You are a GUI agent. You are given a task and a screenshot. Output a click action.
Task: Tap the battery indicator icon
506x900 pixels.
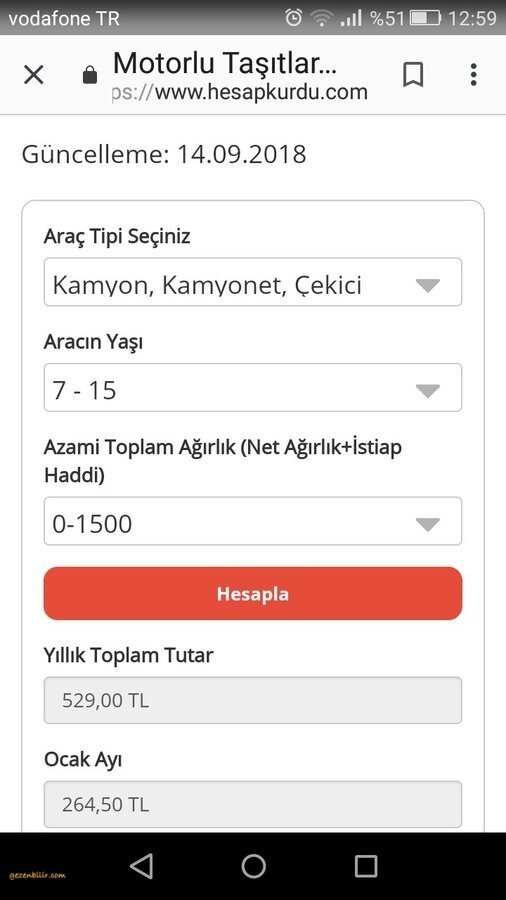pyautogui.click(x=425, y=18)
